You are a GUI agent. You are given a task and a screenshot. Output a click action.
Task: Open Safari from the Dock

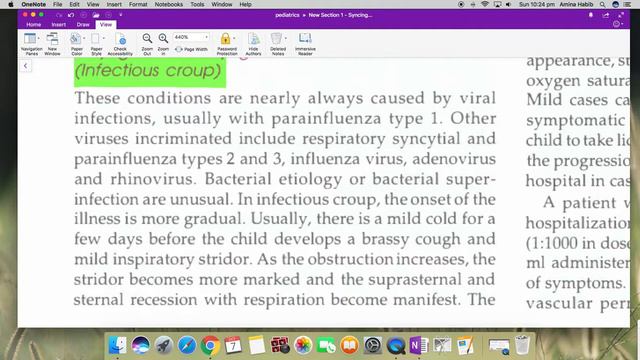[x=187, y=345]
